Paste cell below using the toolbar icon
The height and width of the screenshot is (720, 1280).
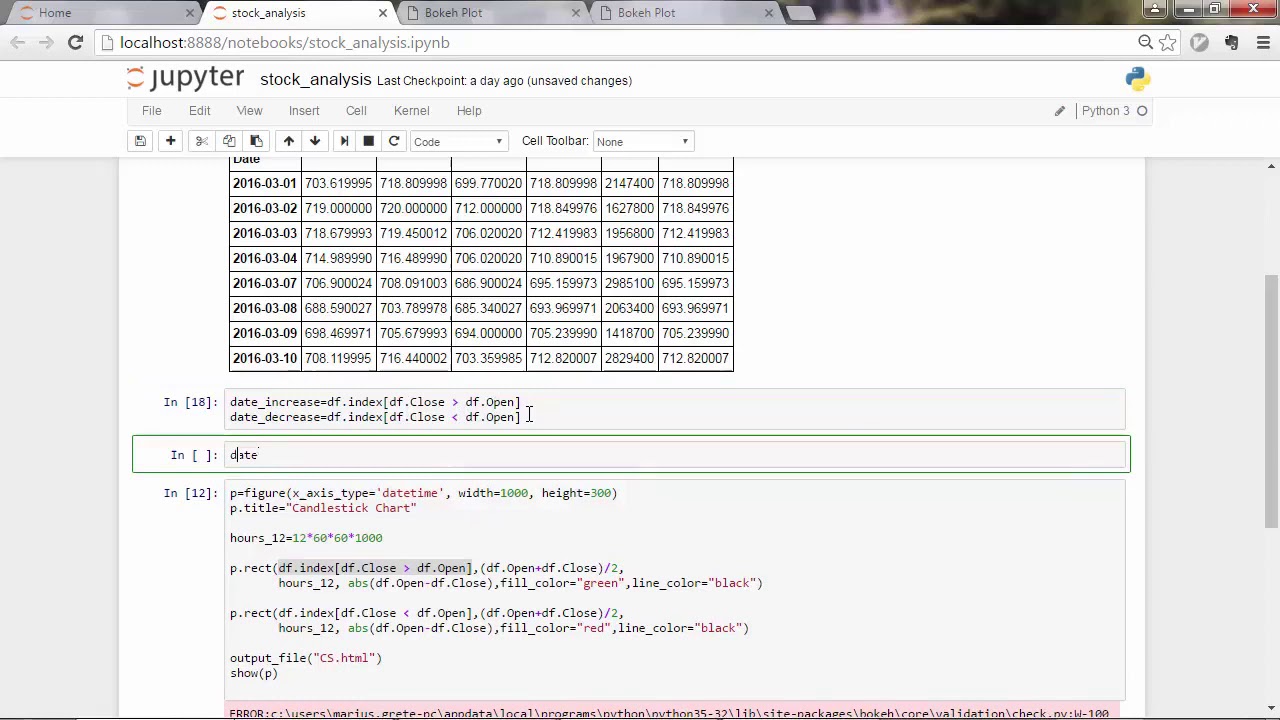(x=256, y=141)
